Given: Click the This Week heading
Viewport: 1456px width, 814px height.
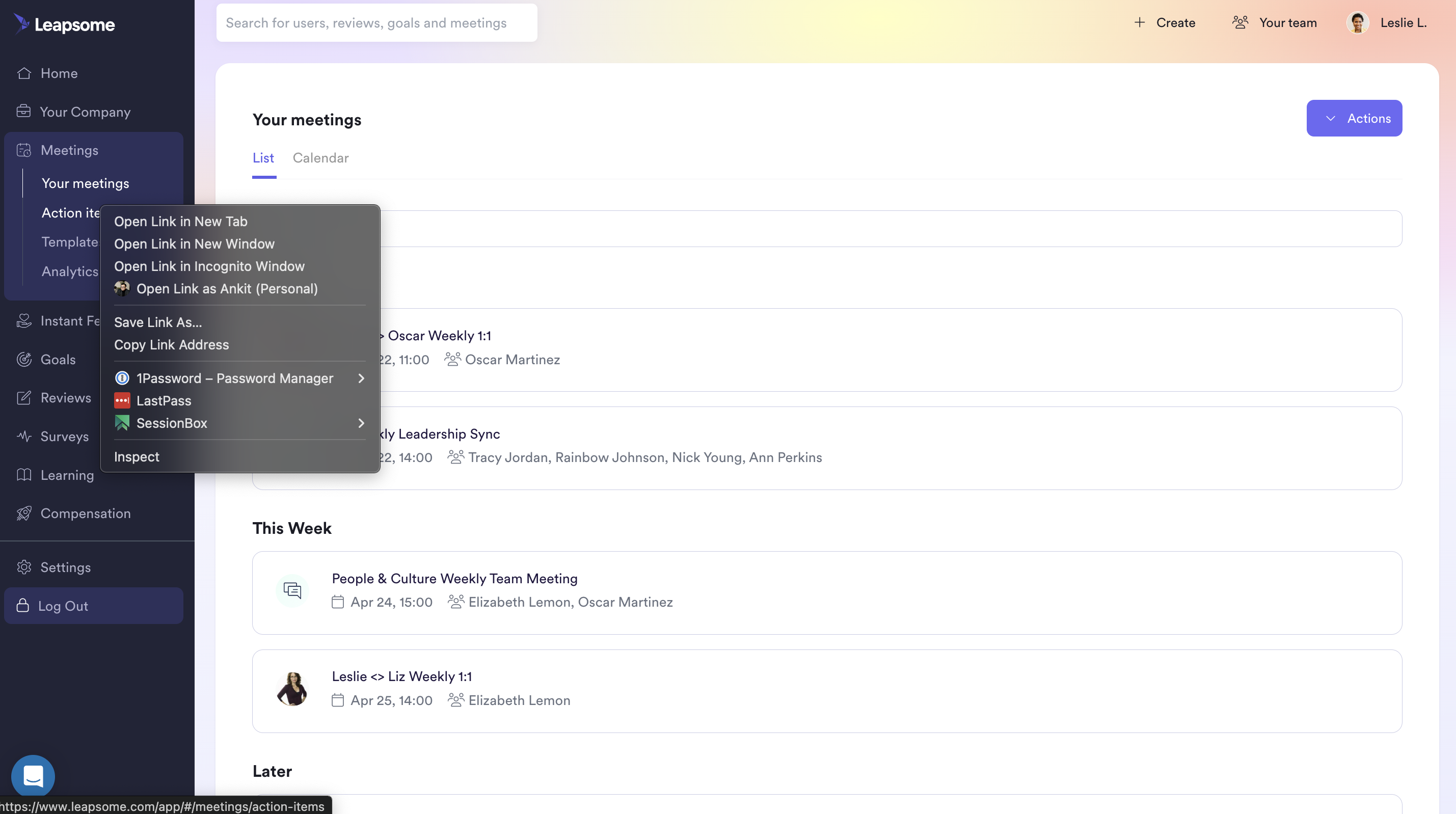Looking at the screenshot, I should [x=291, y=529].
